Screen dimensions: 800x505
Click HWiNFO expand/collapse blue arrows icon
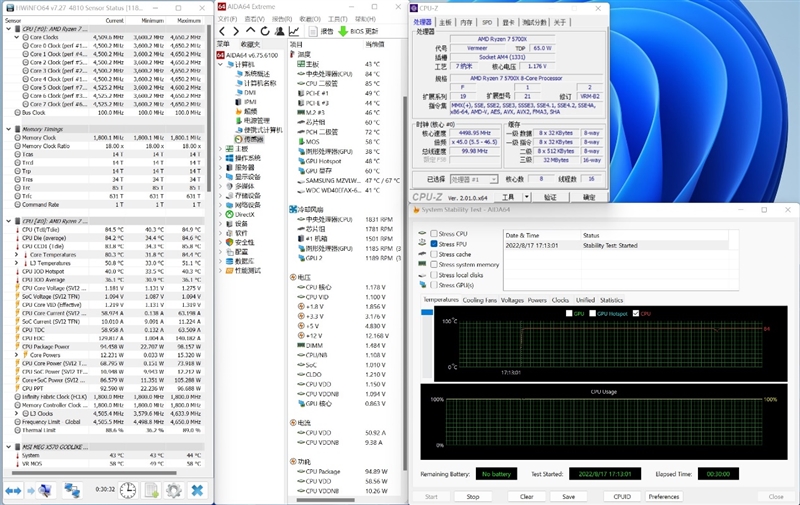[x=13, y=491]
